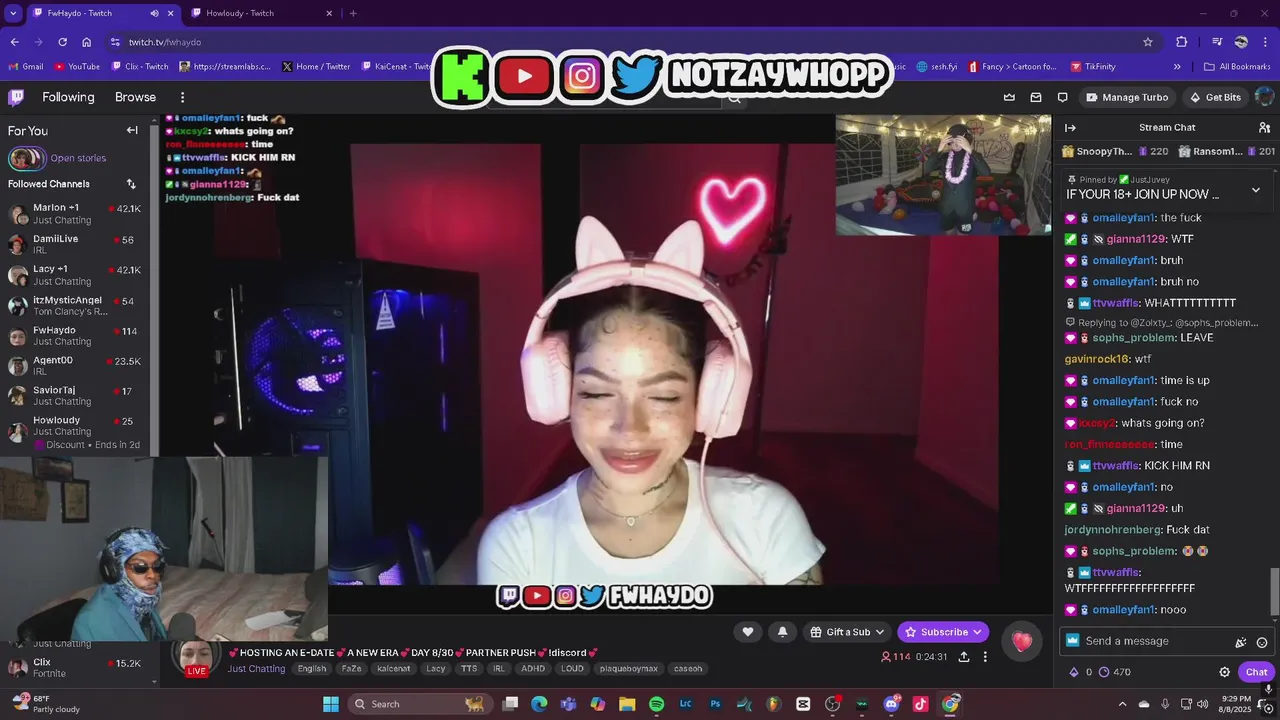Select the kaicenat stream tag
This screenshot has height=720, width=1280.
point(394,669)
